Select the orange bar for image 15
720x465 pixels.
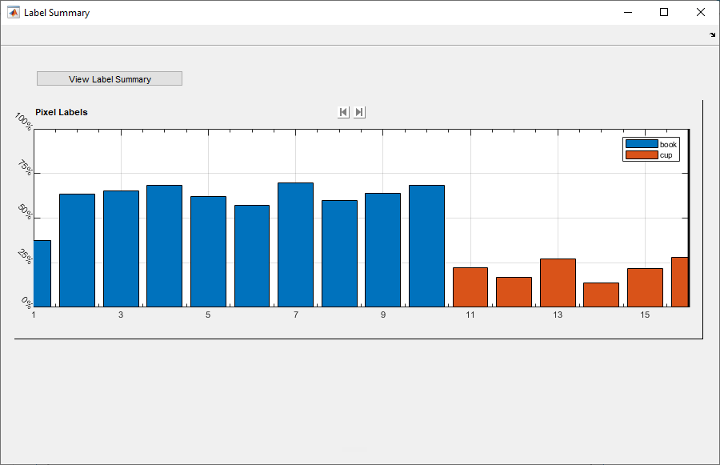[x=645, y=287]
